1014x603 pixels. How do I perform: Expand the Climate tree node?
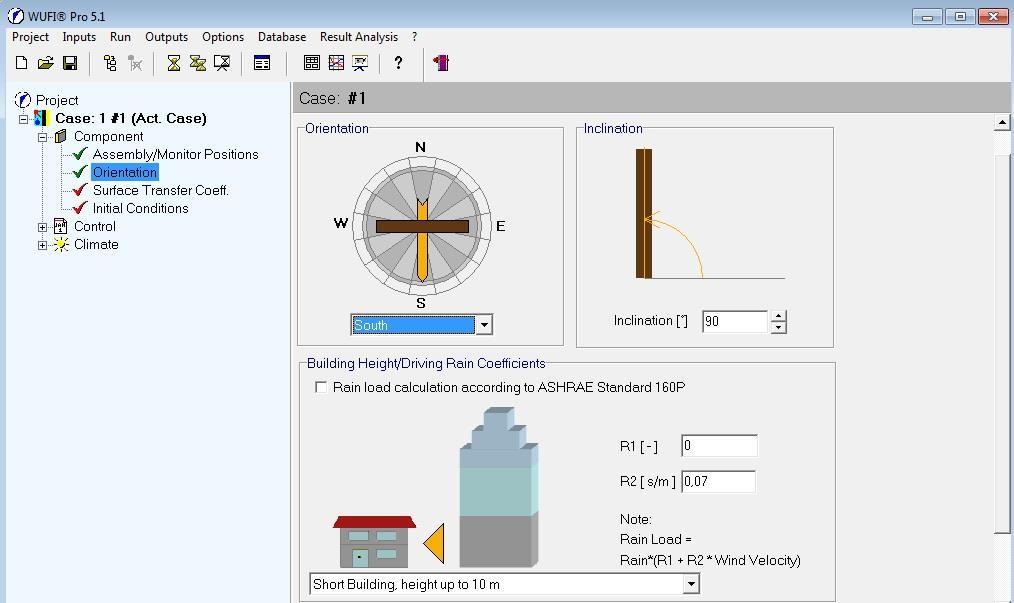42,245
